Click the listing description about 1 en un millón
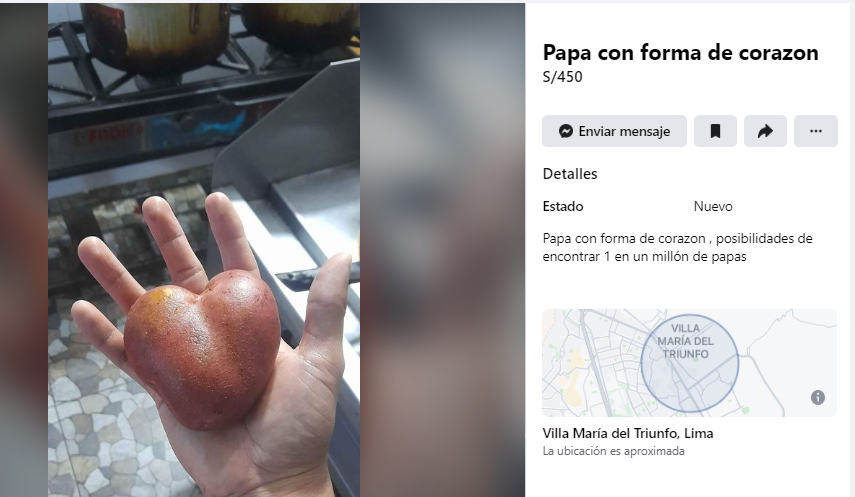The height and width of the screenshot is (497, 855). click(x=677, y=247)
